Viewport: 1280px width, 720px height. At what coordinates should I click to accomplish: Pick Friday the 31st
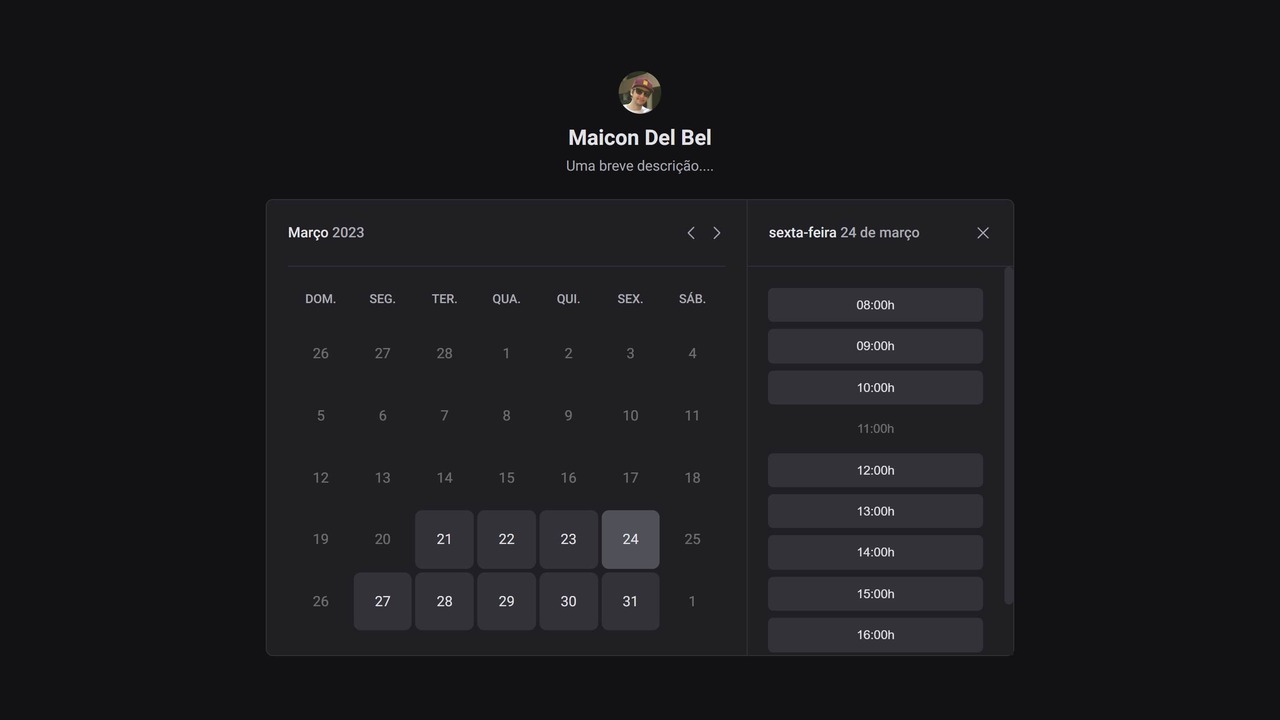point(630,601)
